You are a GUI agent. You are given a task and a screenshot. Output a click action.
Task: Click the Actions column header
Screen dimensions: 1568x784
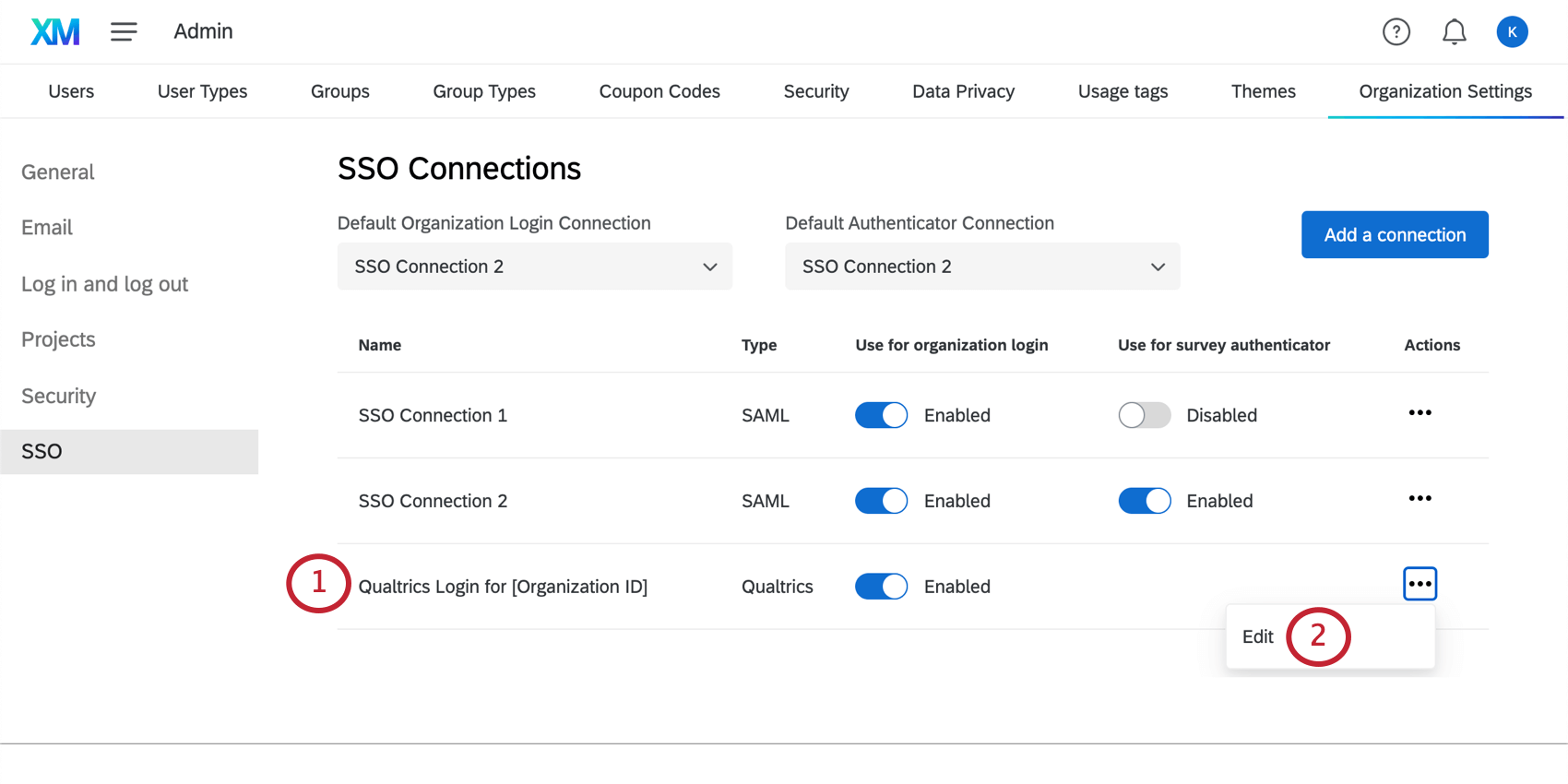coord(1431,345)
